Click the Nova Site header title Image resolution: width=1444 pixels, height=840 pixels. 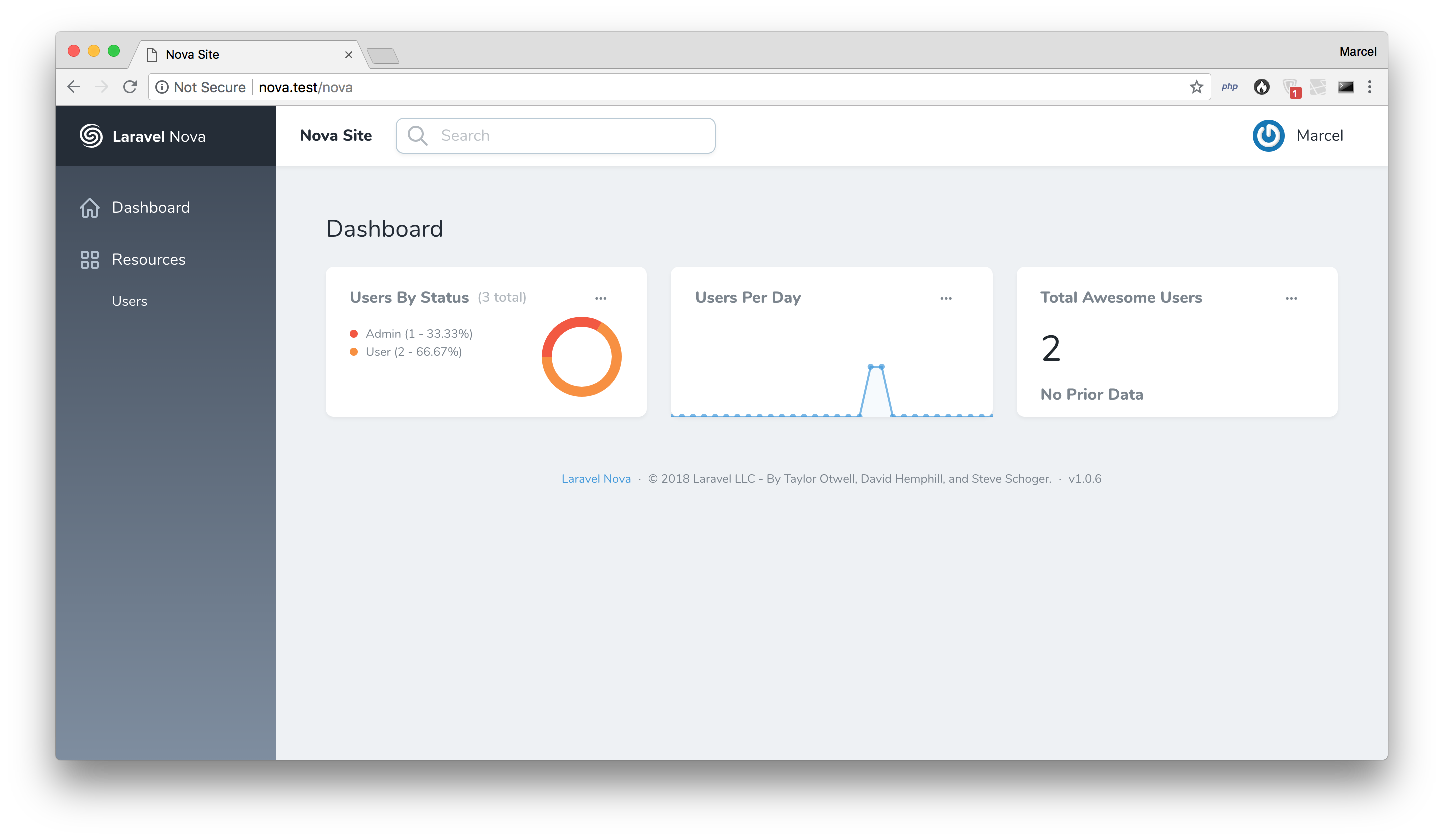pos(336,136)
